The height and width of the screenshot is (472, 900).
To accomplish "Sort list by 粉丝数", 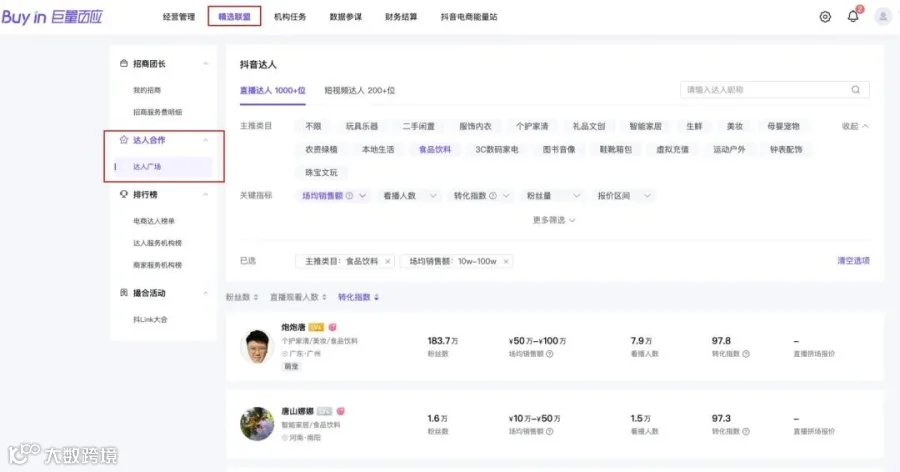I will click(x=242, y=297).
